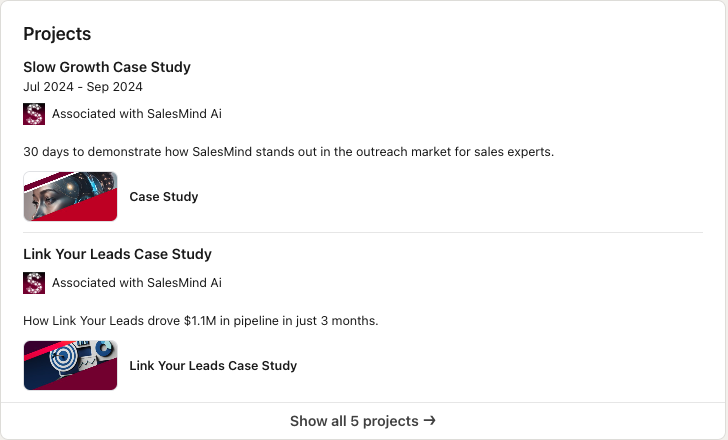
Task: Click the Jul 2024 - Sep 2024 date range
Action: point(83,87)
